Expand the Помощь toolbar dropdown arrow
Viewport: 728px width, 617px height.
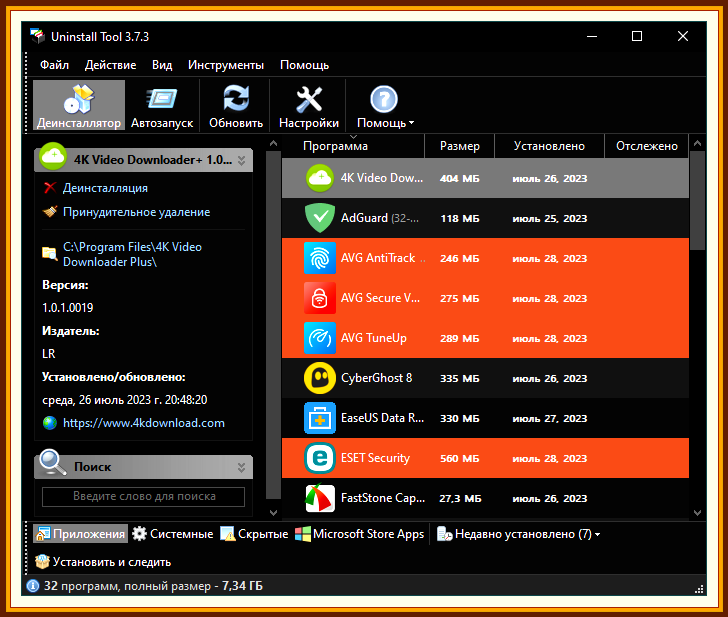tap(411, 123)
